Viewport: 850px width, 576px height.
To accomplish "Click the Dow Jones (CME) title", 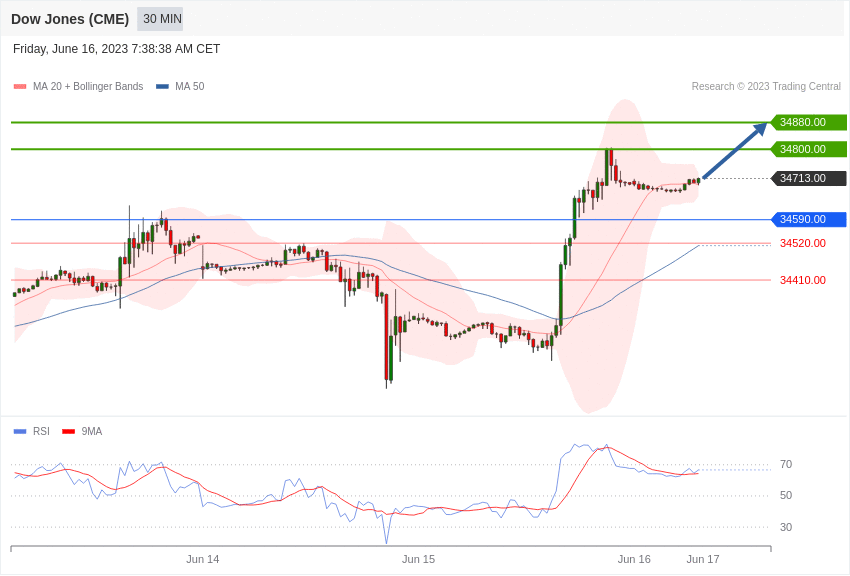I will (70, 19).
